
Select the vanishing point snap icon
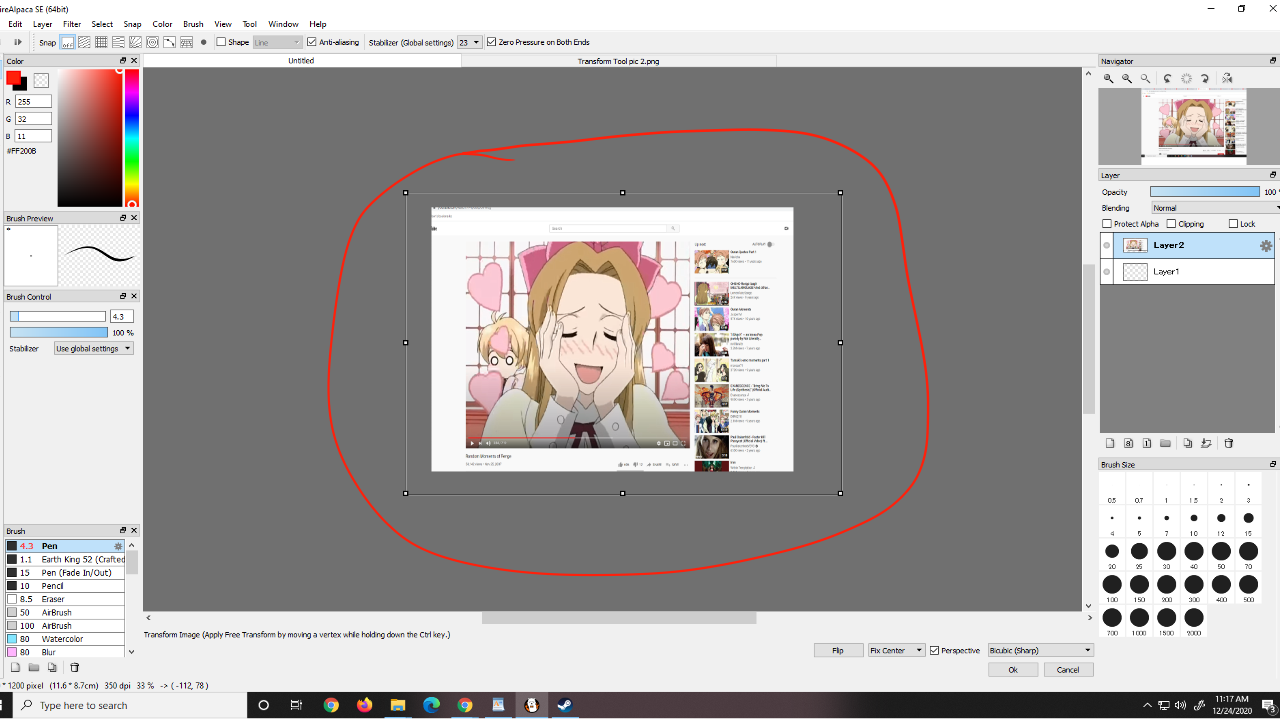point(118,42)
